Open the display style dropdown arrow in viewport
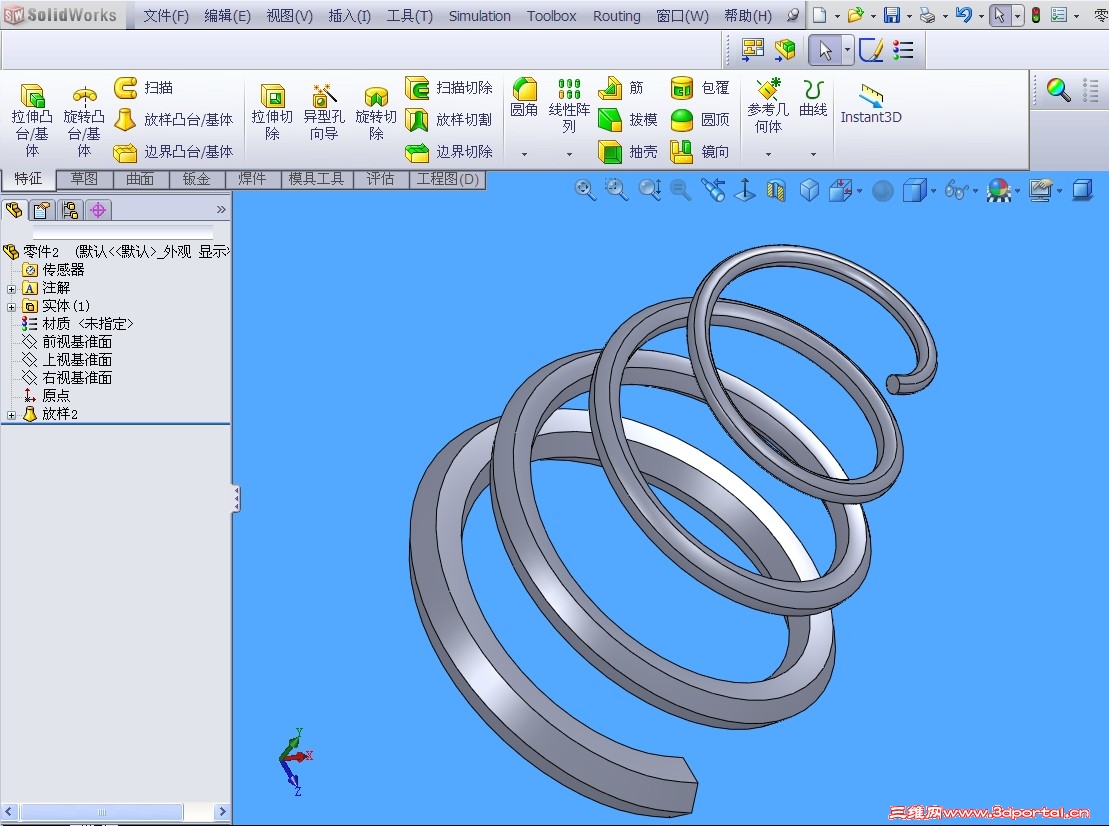Screen dimensions: 1109x826 [934, 191]
